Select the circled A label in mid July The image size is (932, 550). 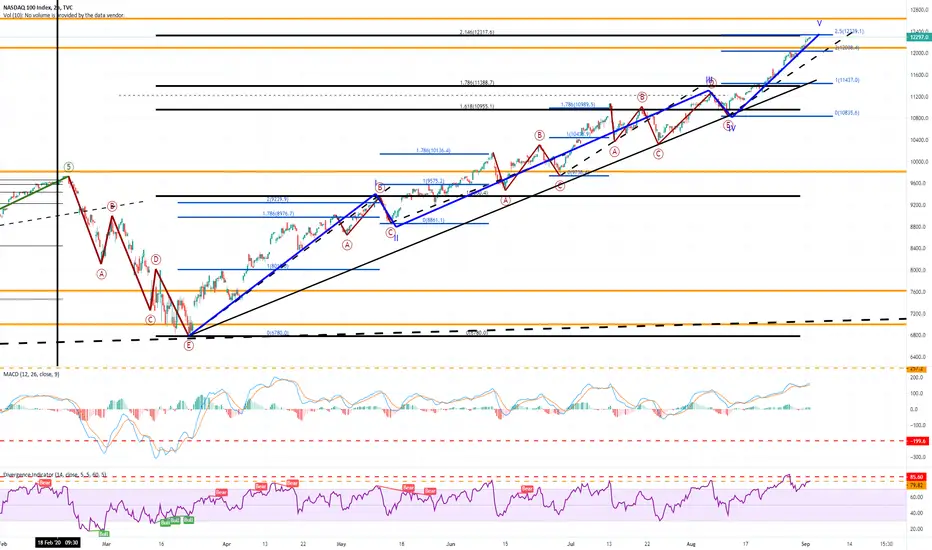tap(615, 152)
